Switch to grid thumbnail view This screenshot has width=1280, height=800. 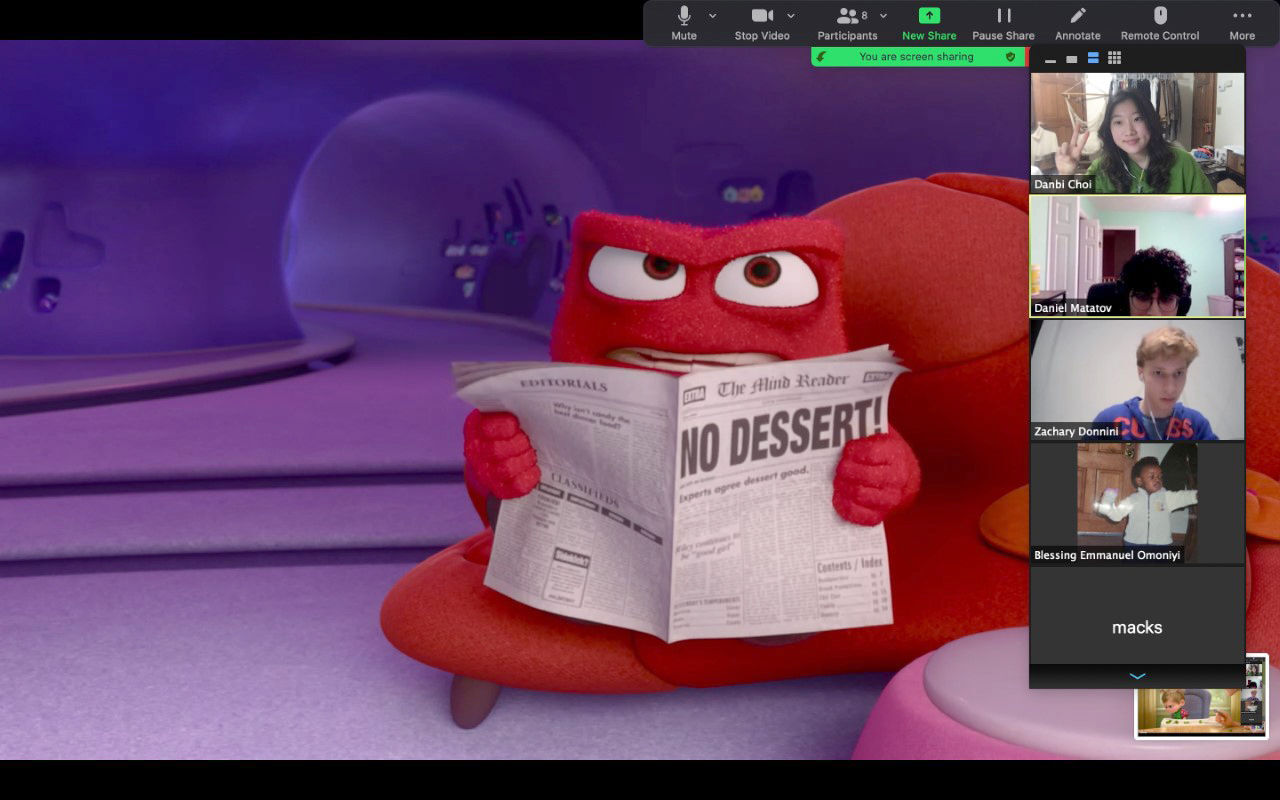tap(1115, 58)
